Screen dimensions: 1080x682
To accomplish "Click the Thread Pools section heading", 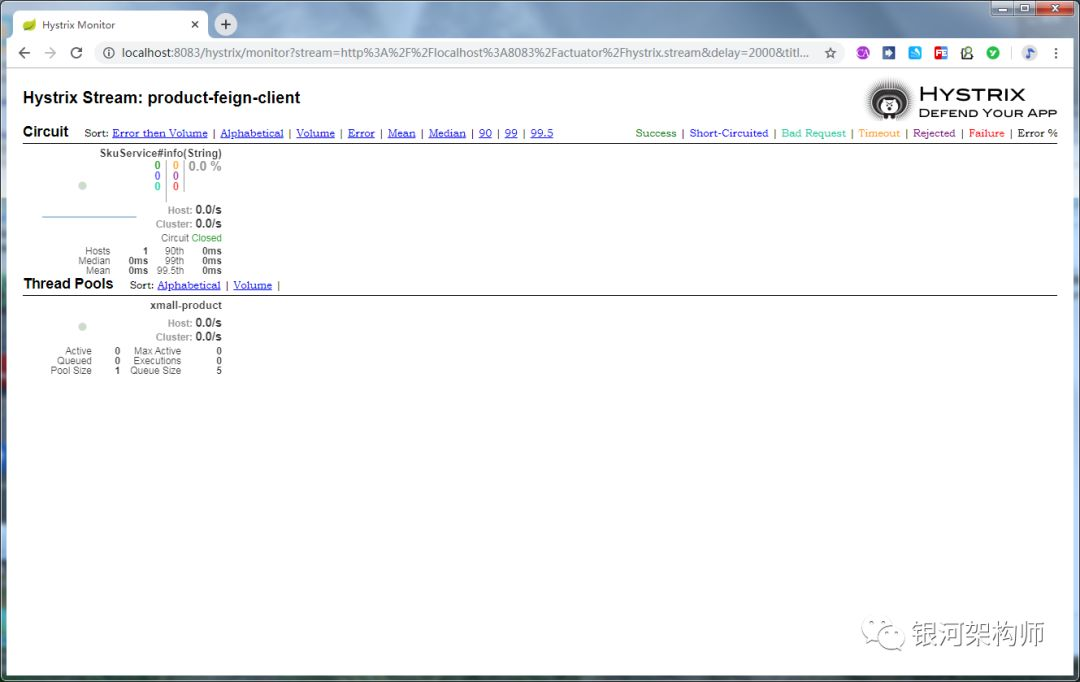I will [68, 284].
